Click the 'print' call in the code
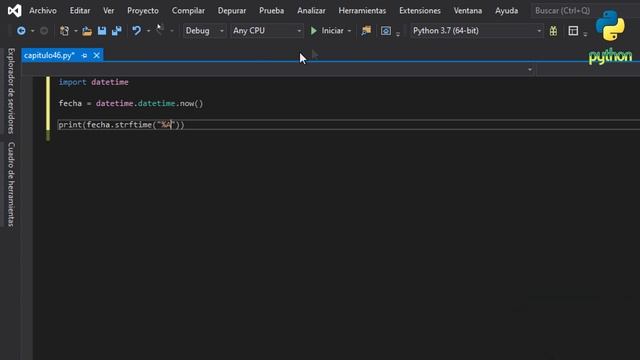Image resolution: width=640 pixels, height=360 pixels. pyautogui.click(x=70, y=124)
